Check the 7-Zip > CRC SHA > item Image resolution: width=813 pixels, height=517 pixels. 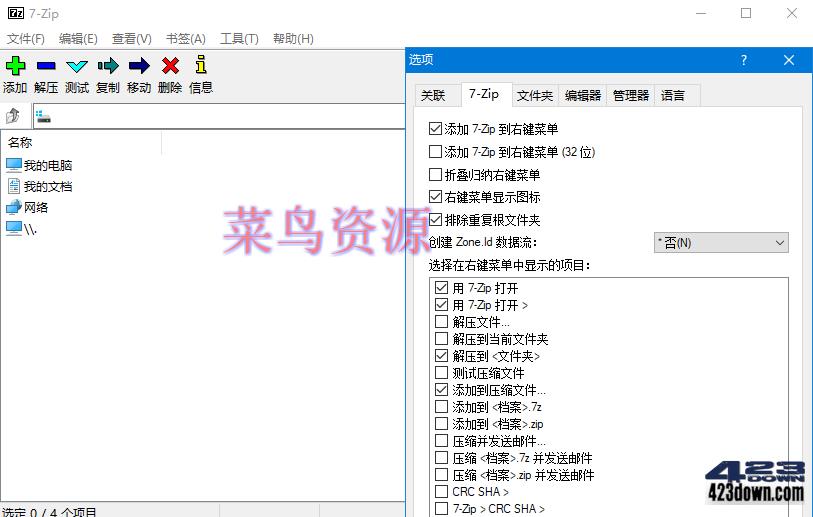pyautogui.click(x=441, y=509)
